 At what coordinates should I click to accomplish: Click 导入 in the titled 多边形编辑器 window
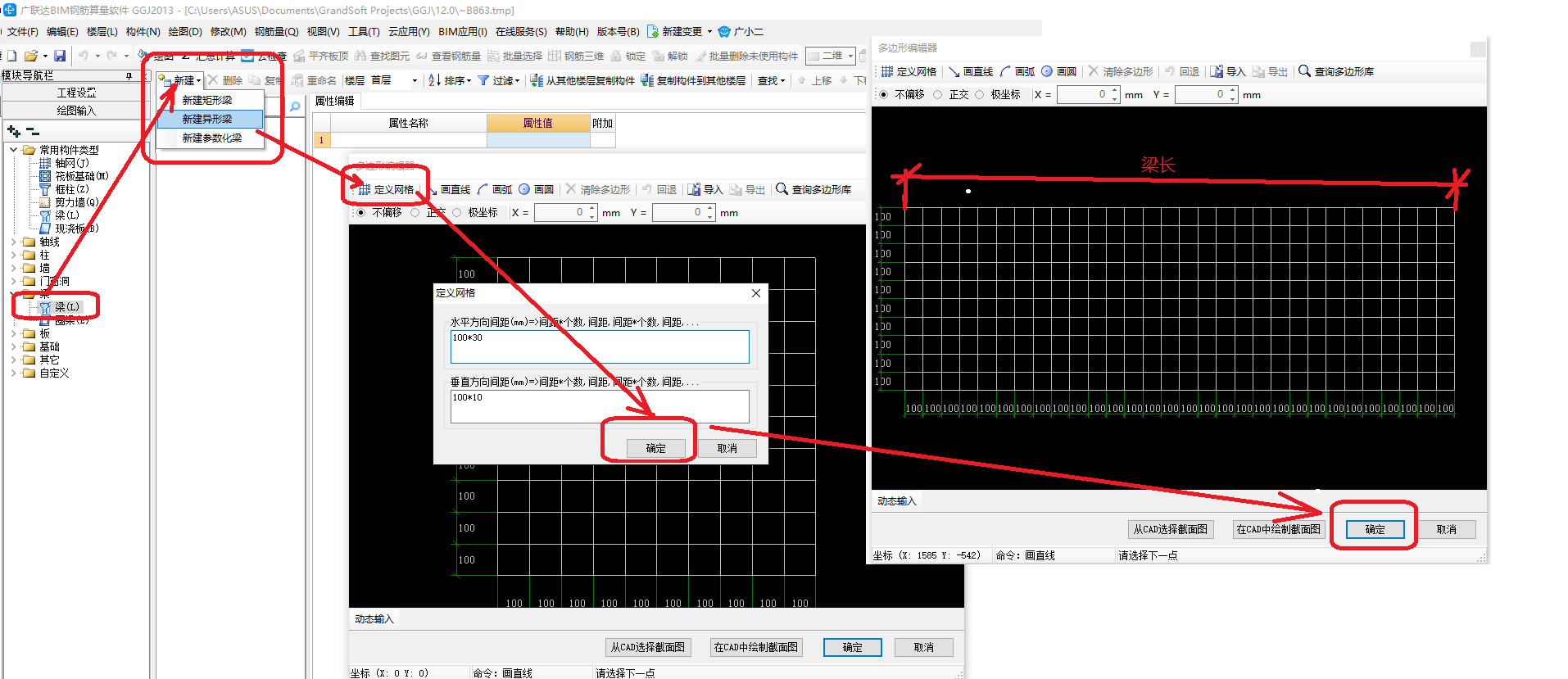coord(1228,71)
